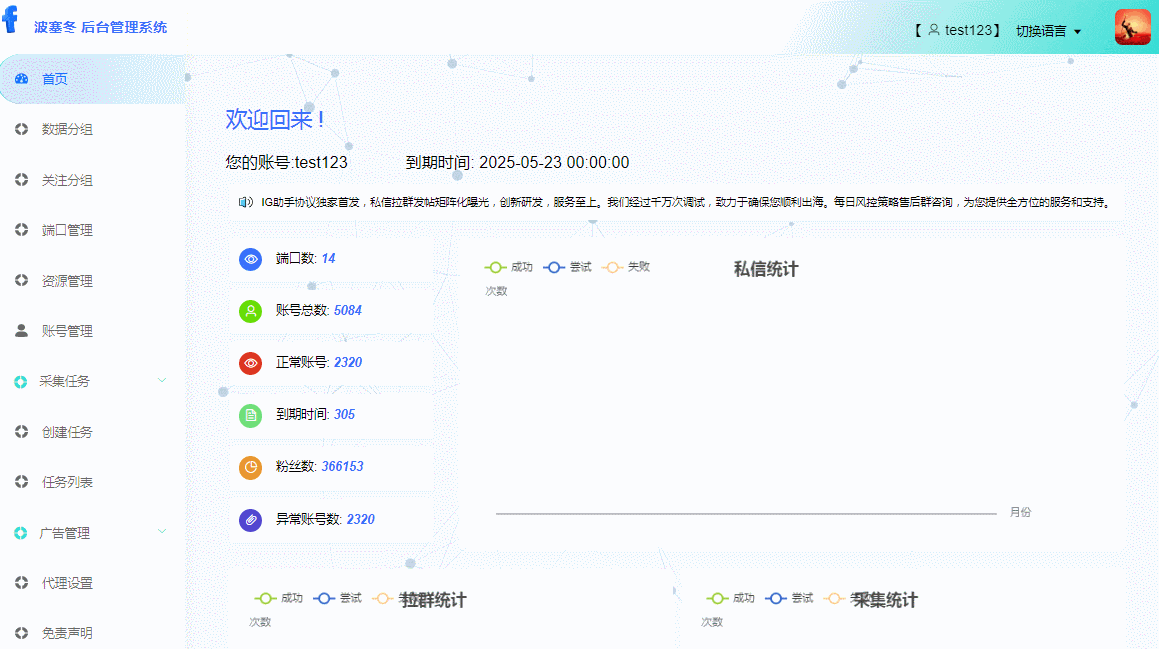
Task: Click the green user icon beside 账号总数
Action: pos(250,311)
